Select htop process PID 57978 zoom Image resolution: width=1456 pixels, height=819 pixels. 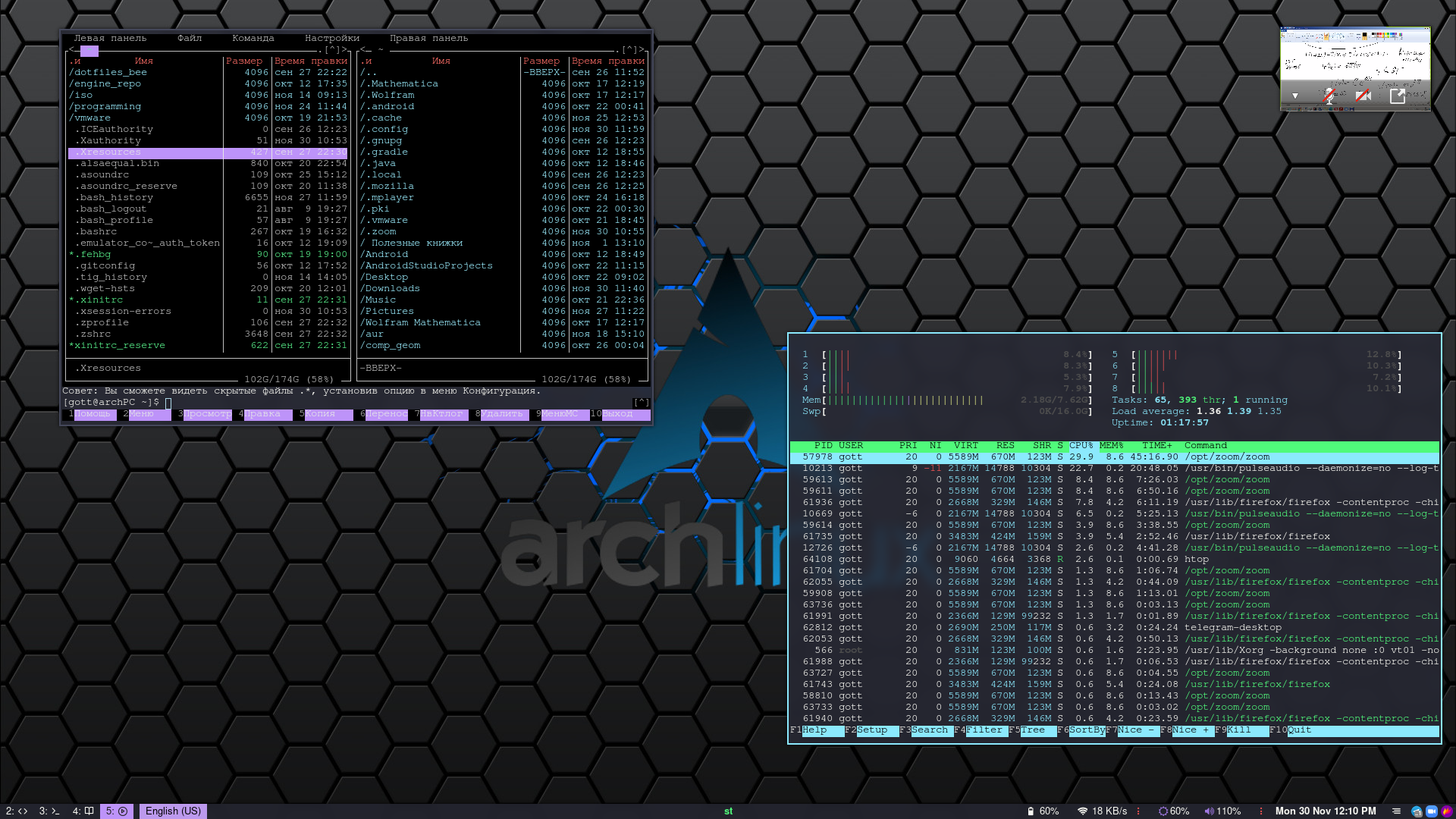[1115, 457]
